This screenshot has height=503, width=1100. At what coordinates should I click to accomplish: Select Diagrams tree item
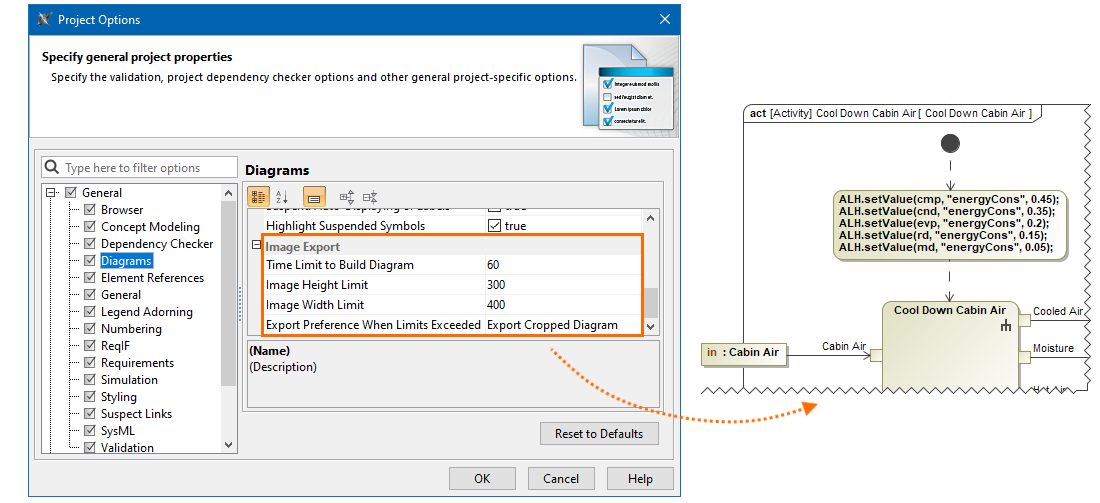point(126,261)
